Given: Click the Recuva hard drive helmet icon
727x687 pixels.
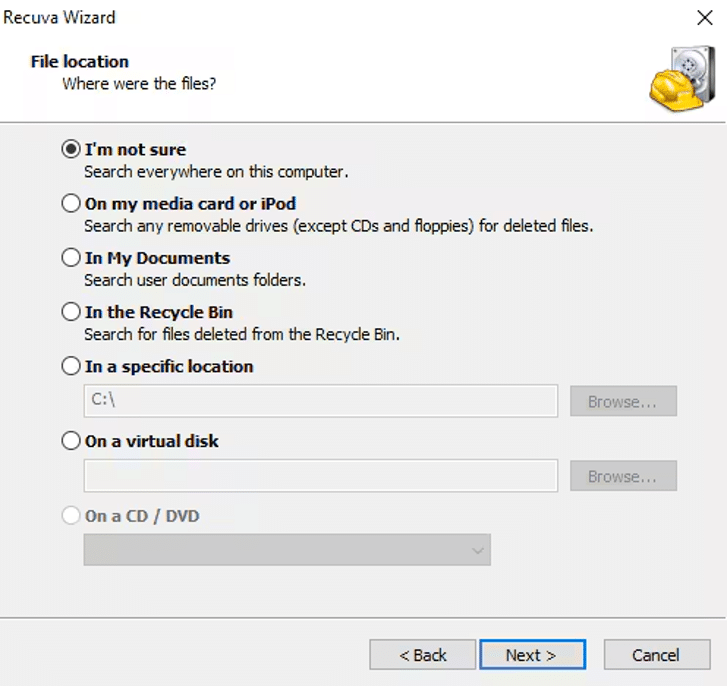Looking at the screenshot, I should pos(682,78).
